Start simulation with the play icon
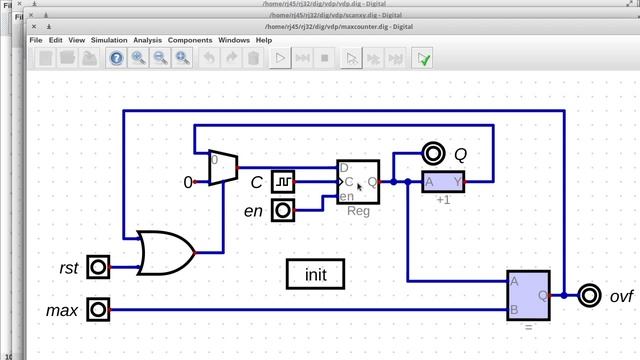Viewport: 640px width, 360px height. coord(280,58)
